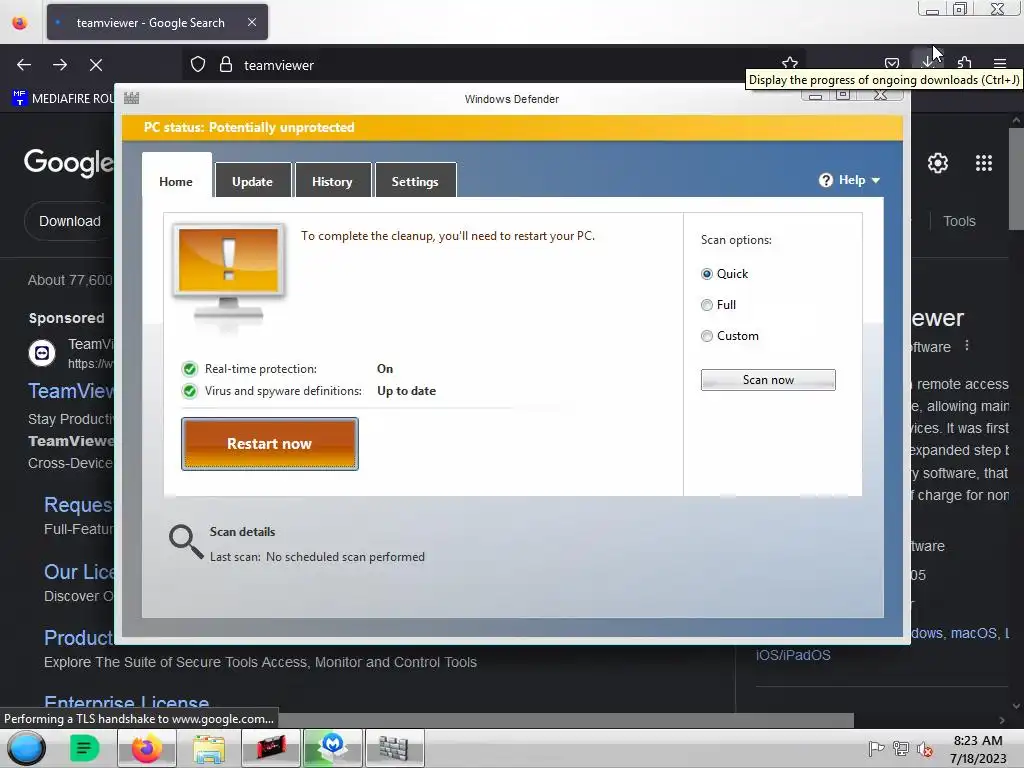Open the History tab
This screenshot has height=768, width=1024.
click(332, 182)
